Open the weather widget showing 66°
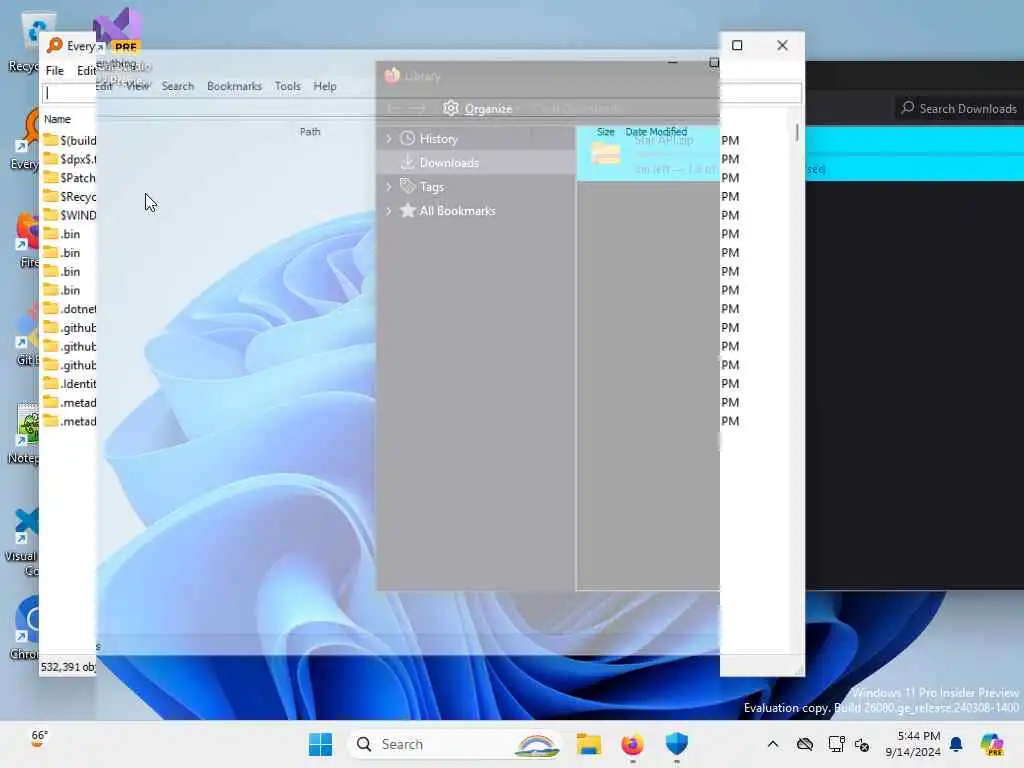 [x=39, y=739]
